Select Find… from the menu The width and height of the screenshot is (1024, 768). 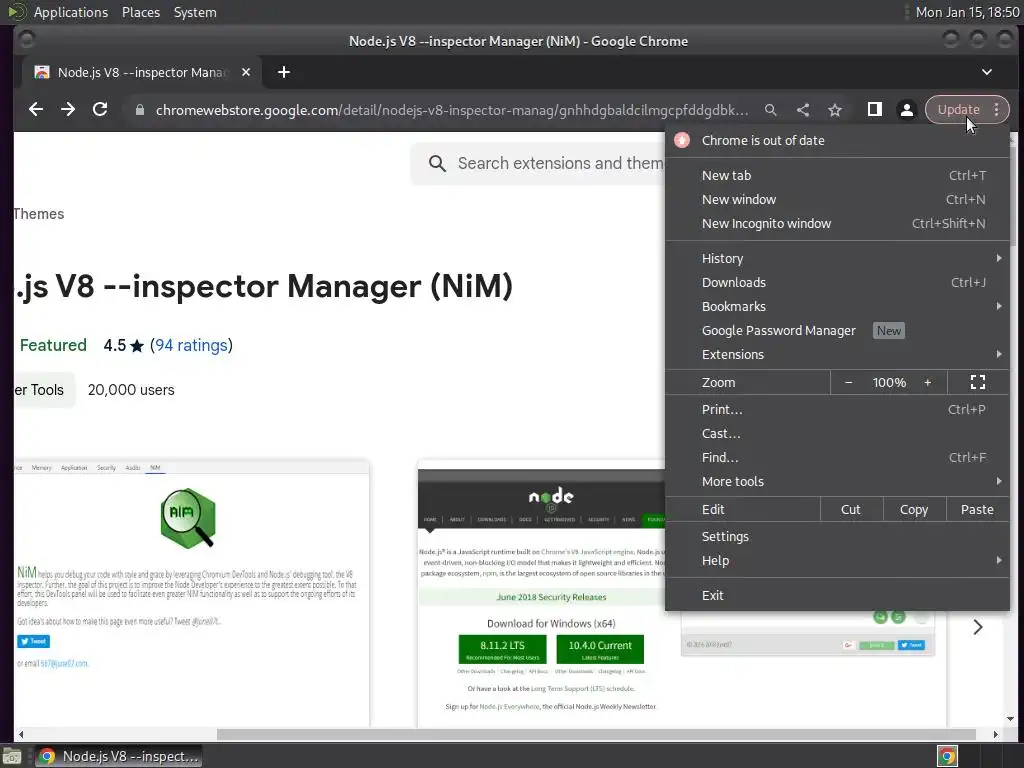point(837,458)
